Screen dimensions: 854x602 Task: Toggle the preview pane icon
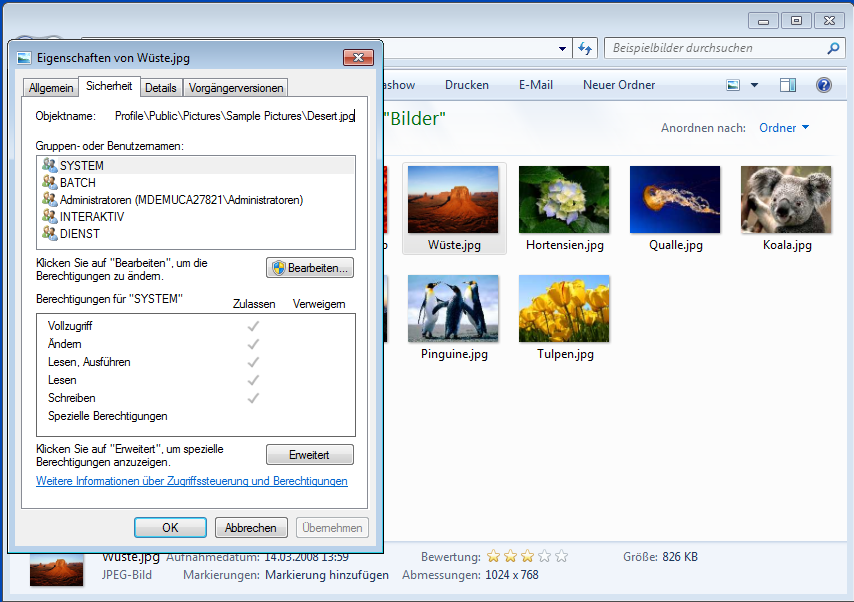[x=788, y=85]
